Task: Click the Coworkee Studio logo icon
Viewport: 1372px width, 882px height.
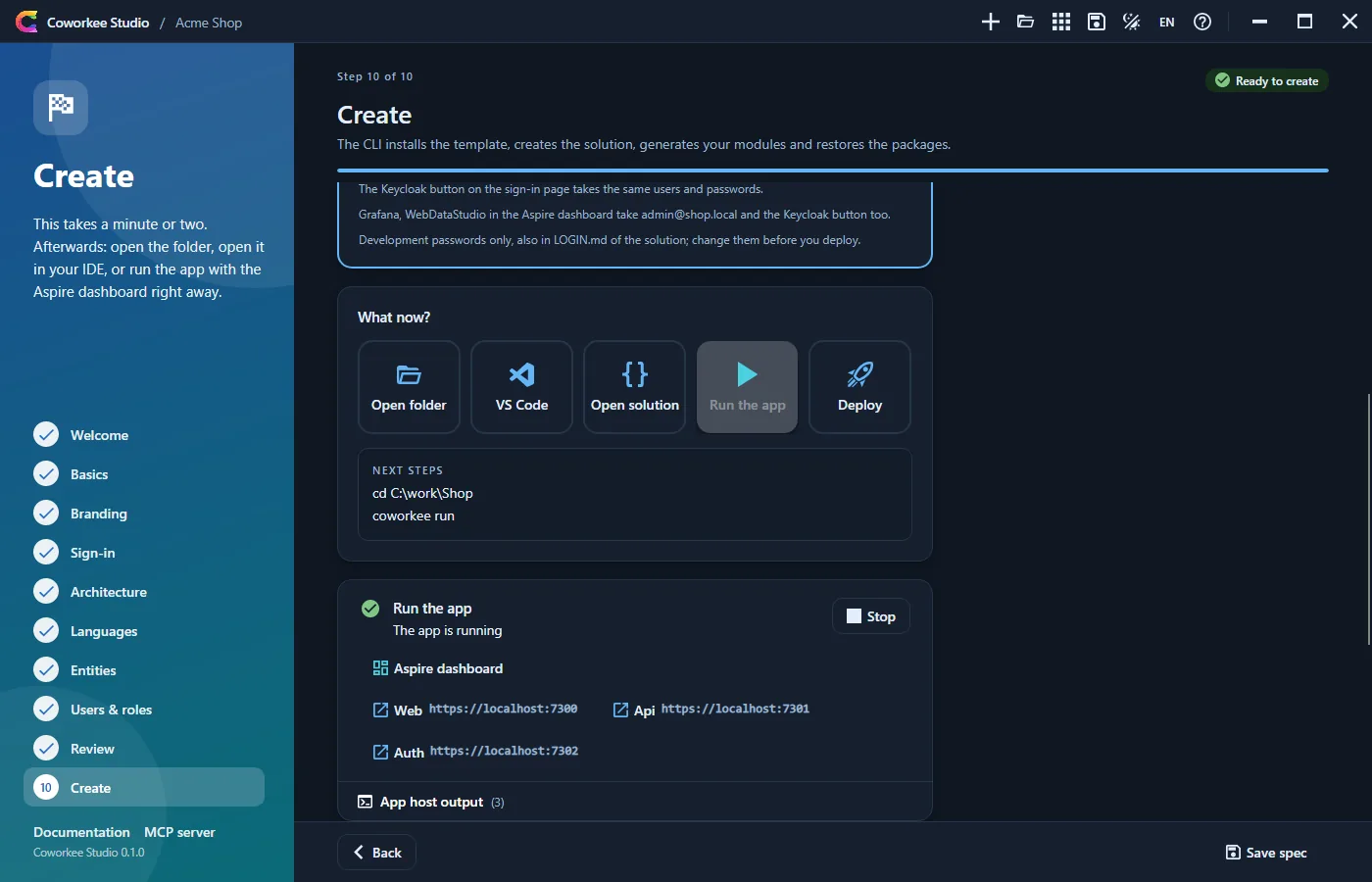Action: pos(26,22)
